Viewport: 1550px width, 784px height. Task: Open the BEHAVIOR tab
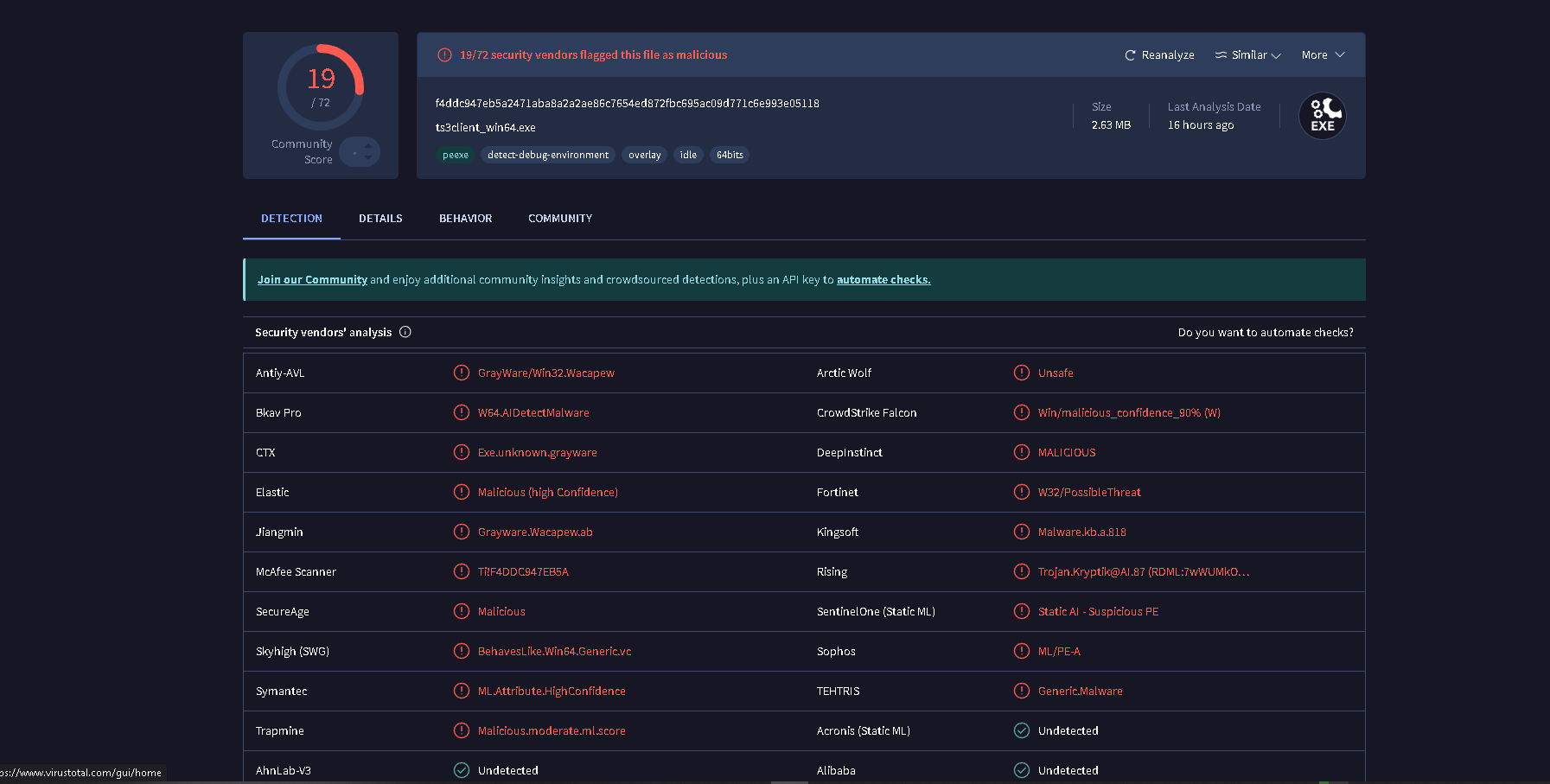pyautogui.click(x=465, y=219)
